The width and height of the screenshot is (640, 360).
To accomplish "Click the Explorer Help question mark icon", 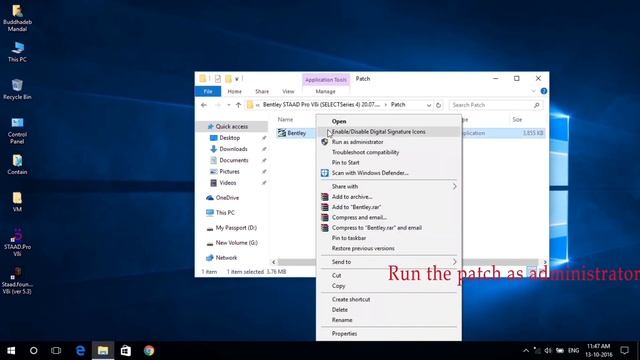I will [x=544, y=91].
